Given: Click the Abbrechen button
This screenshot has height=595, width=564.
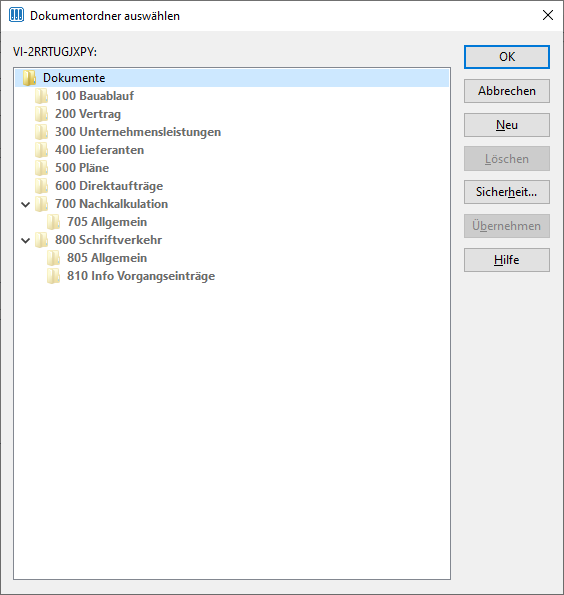Looking at the screenshot, I should click(x=507, y=91).
